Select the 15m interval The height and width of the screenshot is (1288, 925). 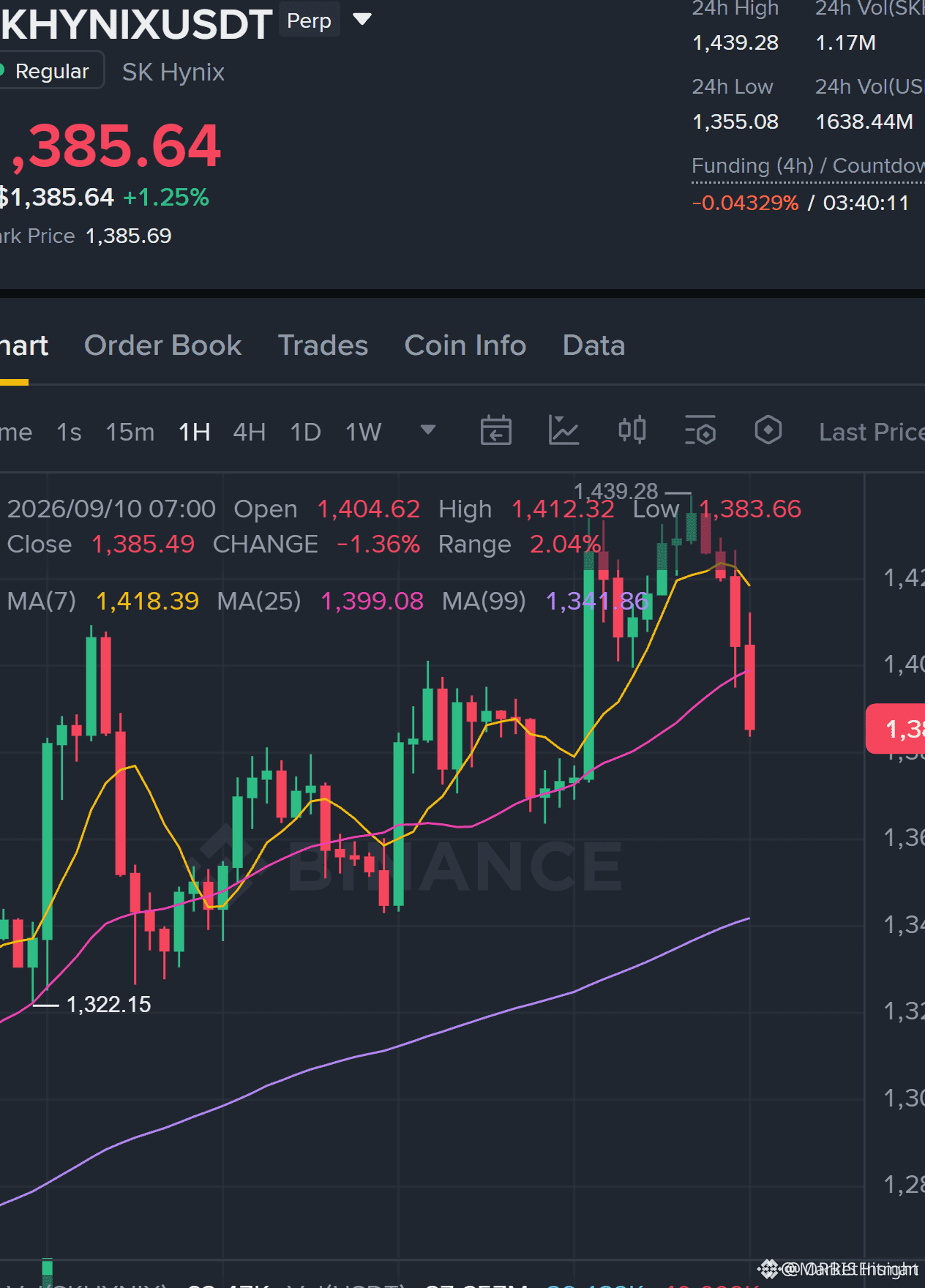click(130, 432)
